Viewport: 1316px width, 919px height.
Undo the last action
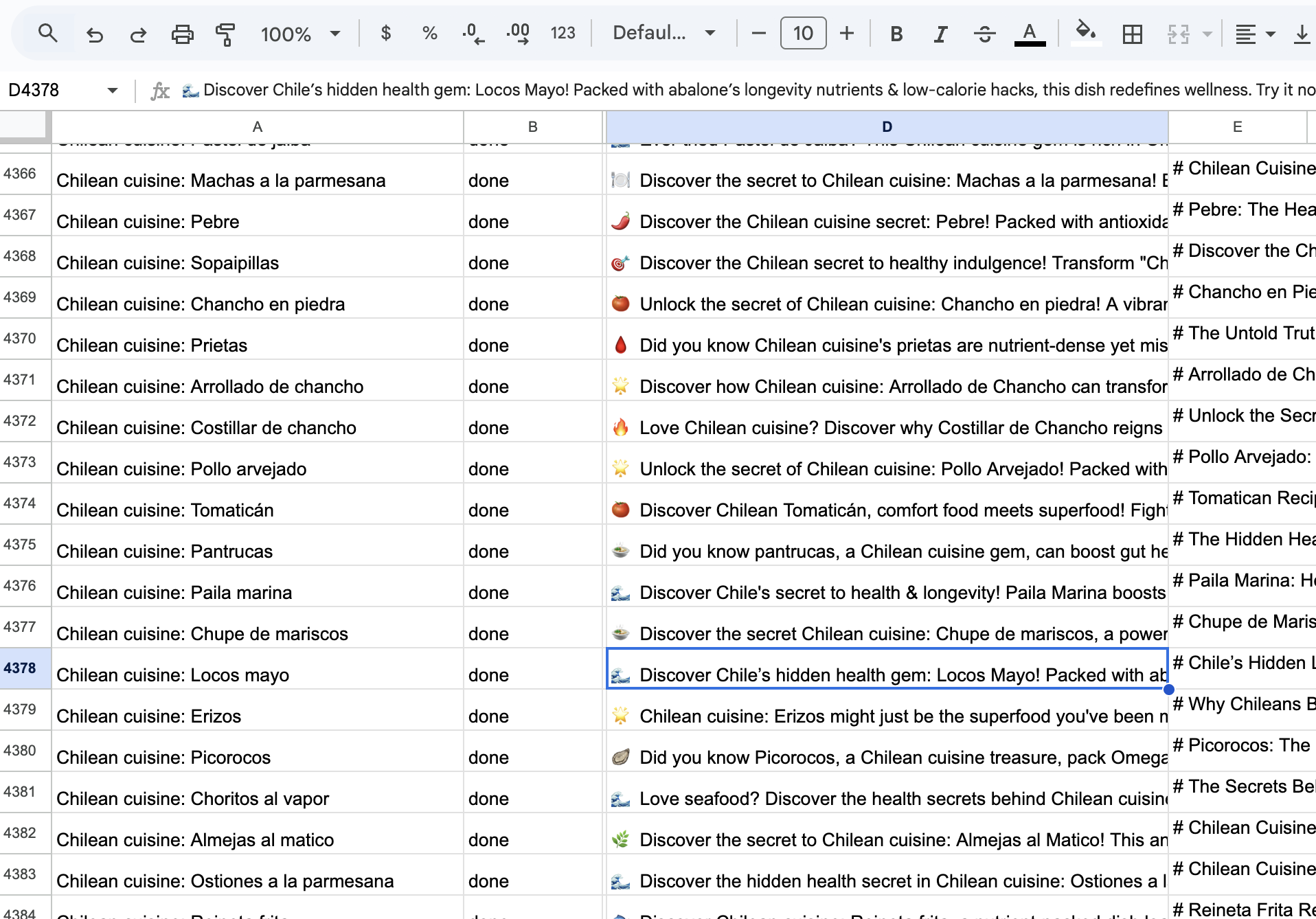point(95,33)
